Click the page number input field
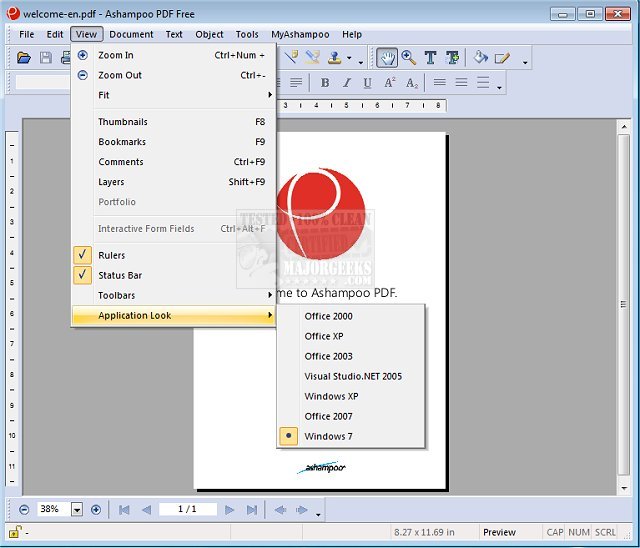This screenshot has height=548, width=640. click(x=187, y=509)
